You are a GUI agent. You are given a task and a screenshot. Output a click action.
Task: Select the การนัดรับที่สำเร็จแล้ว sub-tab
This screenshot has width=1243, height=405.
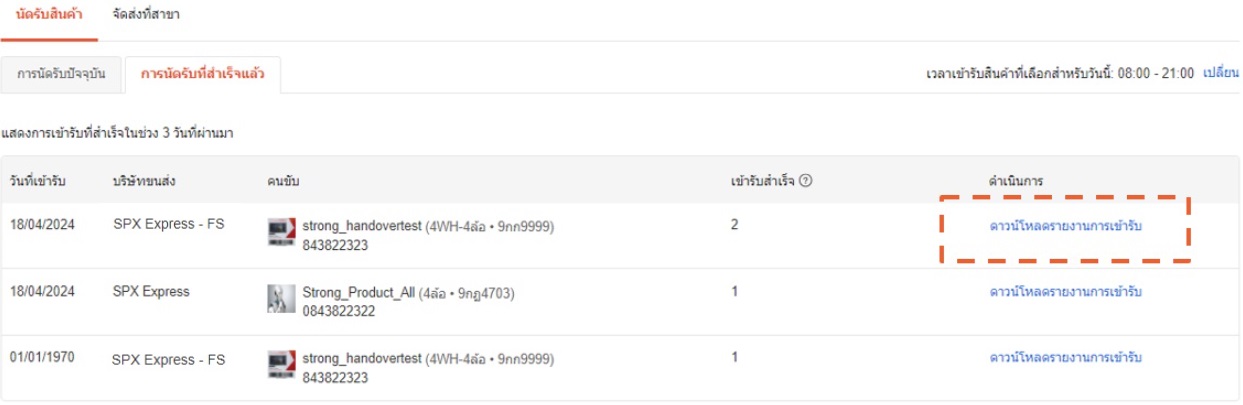click(x=202, y=75)
